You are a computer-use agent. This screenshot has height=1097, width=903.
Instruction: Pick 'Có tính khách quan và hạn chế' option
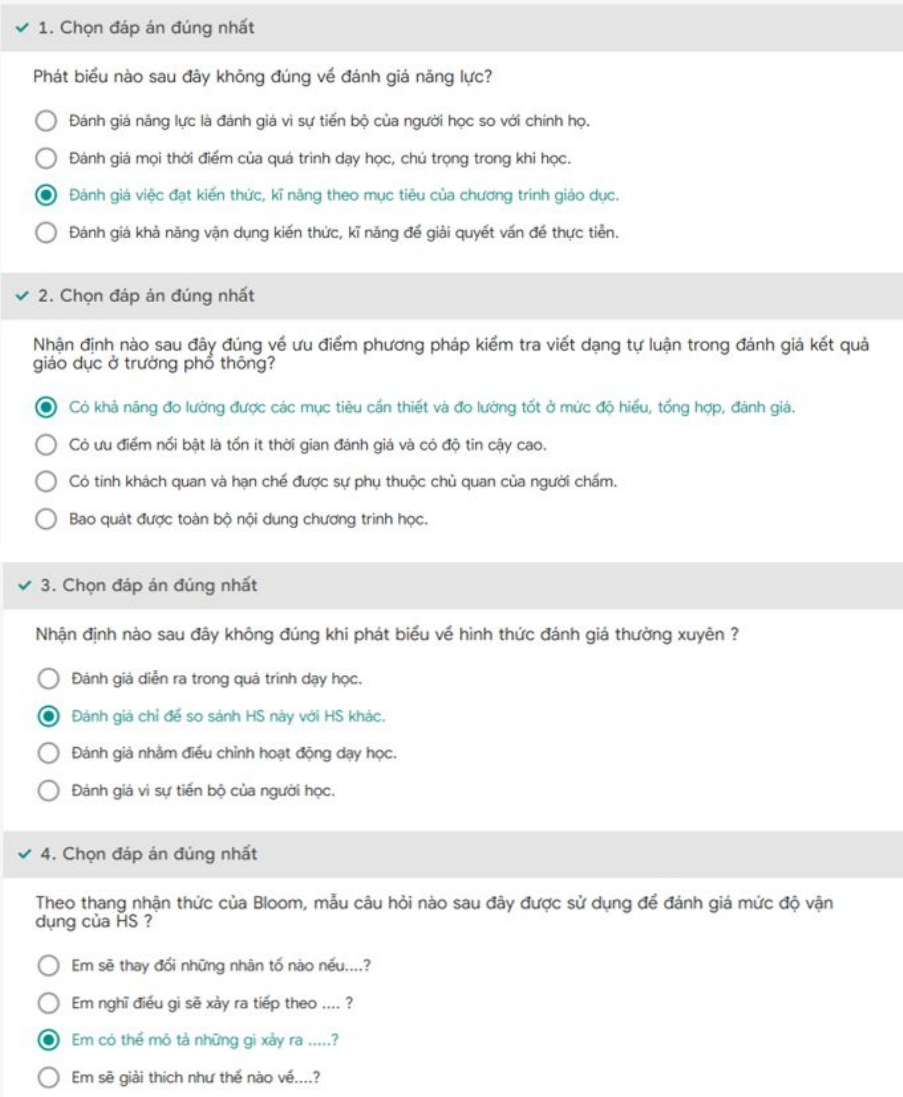tap(45, 482)
